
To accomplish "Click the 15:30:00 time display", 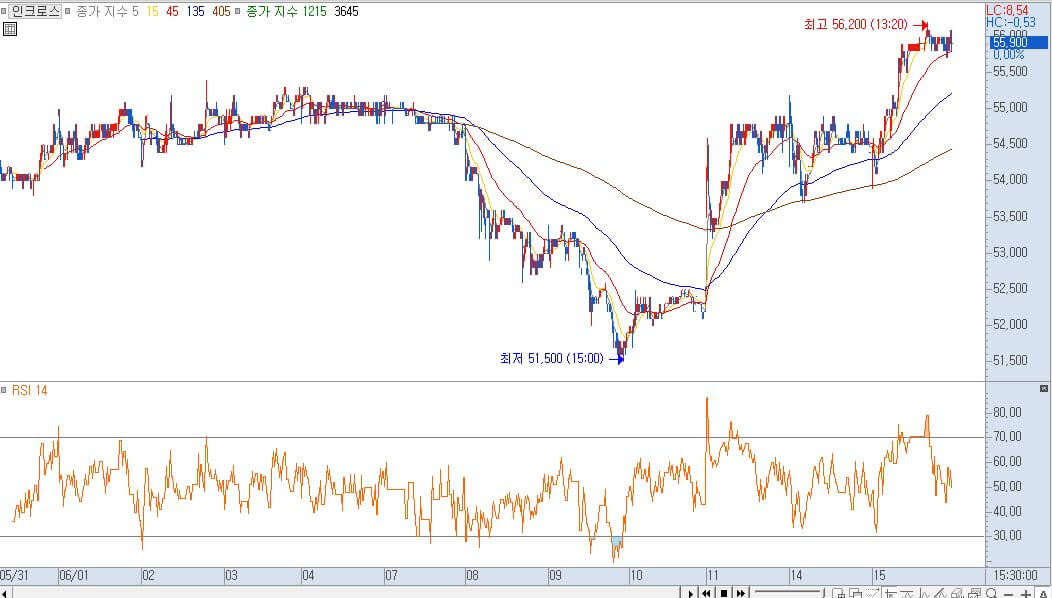I will [x=1018, y=576].
